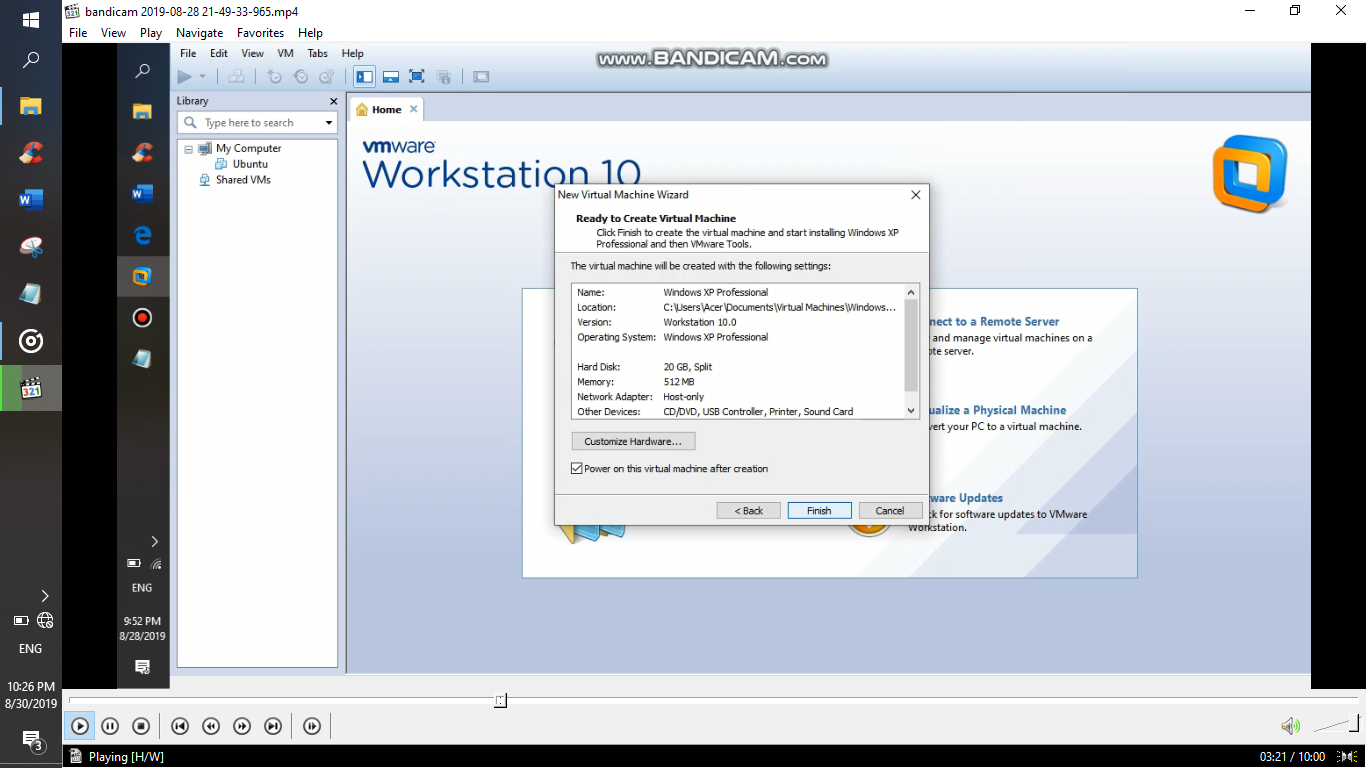Open the VMware VM menu

tap(285, 54)
